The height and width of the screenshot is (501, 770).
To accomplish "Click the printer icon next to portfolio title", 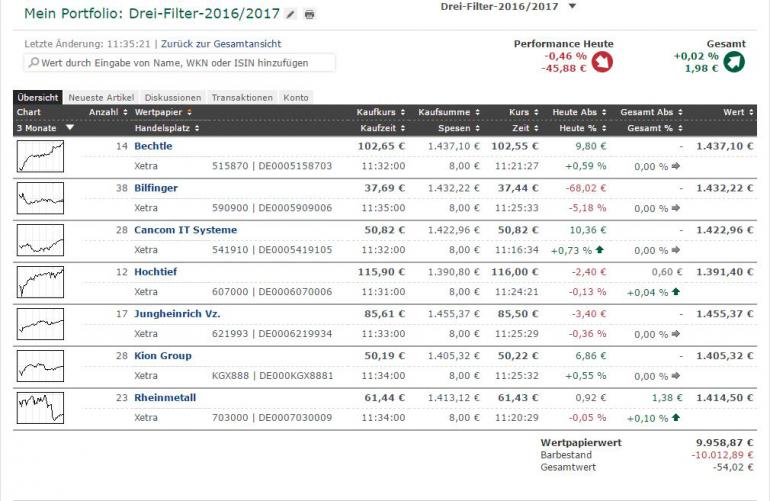I will (x=309, y=14).
